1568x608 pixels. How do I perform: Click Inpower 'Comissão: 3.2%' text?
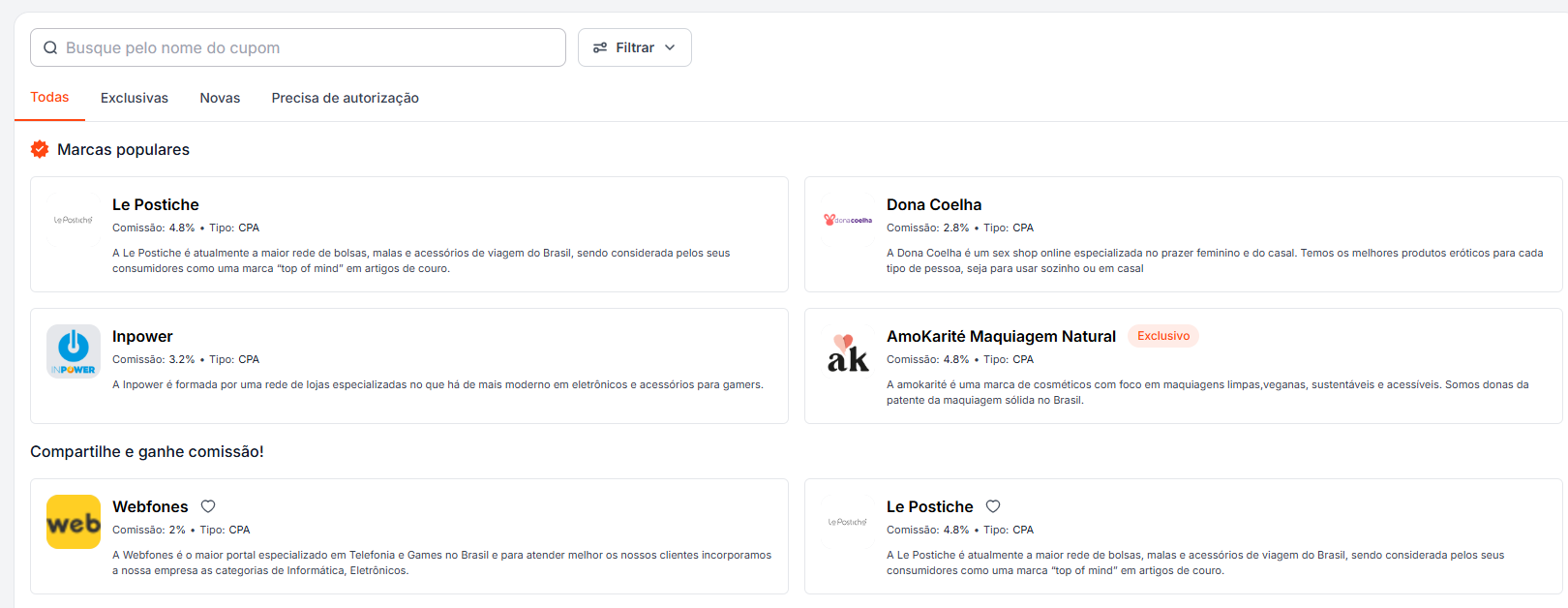coord(154,359)
